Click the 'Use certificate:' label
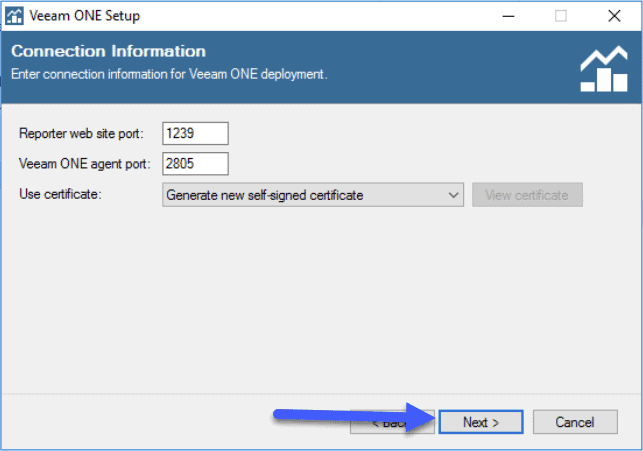The image size is (643, 451). 60,194
